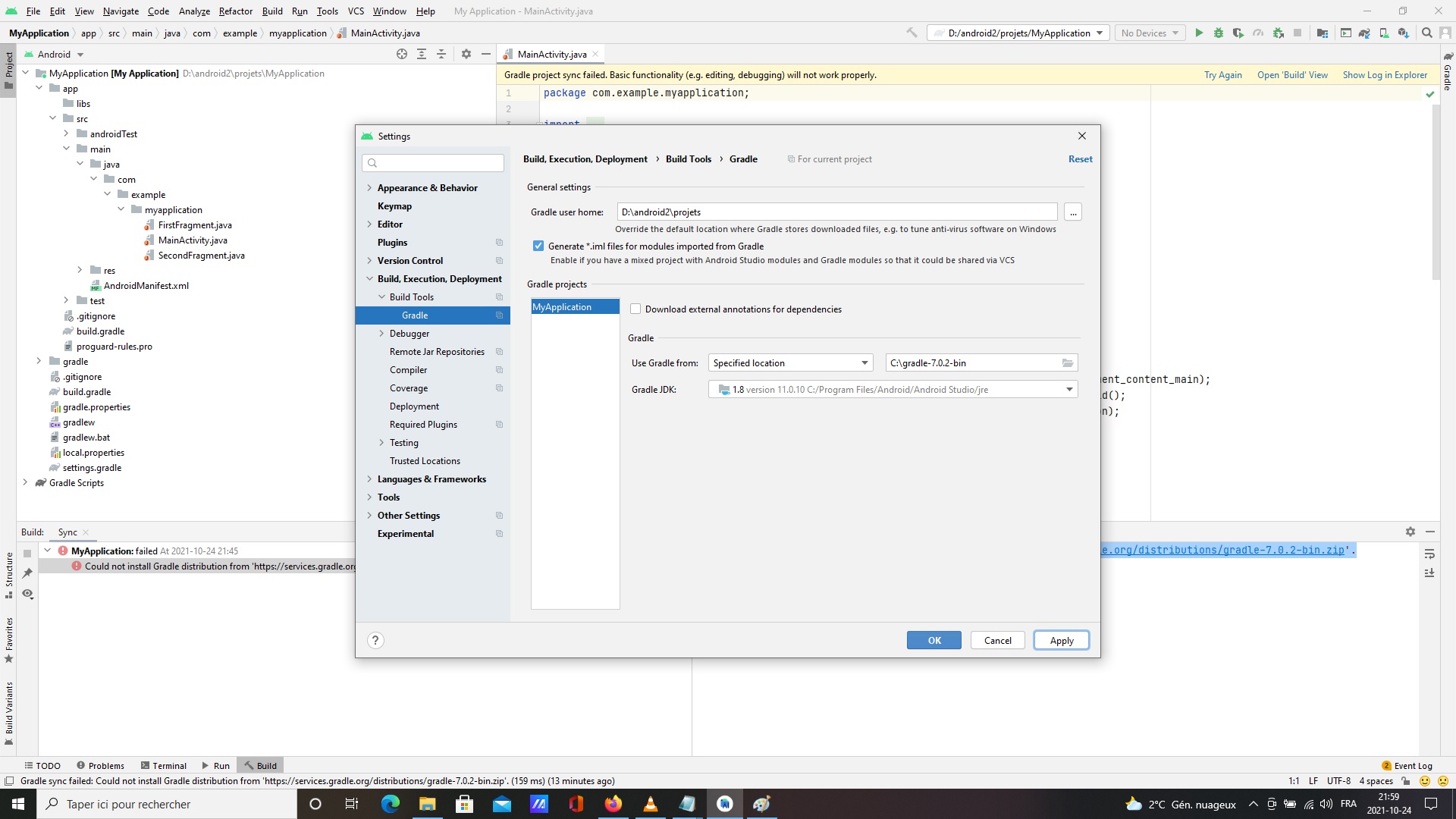The image size is (1456, 819).
Task: Click Sync Project with Gradle Files icon
Action: coord(1364,33)
